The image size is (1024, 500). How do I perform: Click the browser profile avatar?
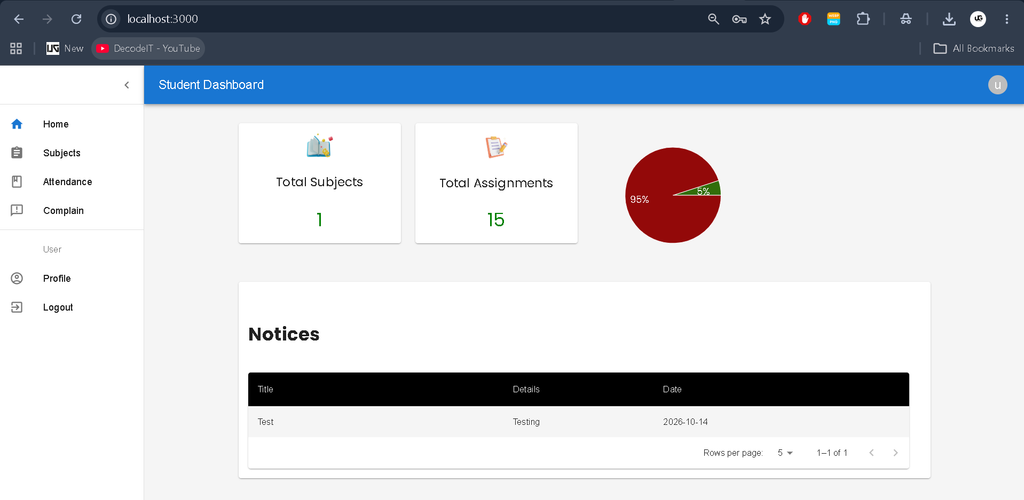pyautogui.click(x=978, y=19)
